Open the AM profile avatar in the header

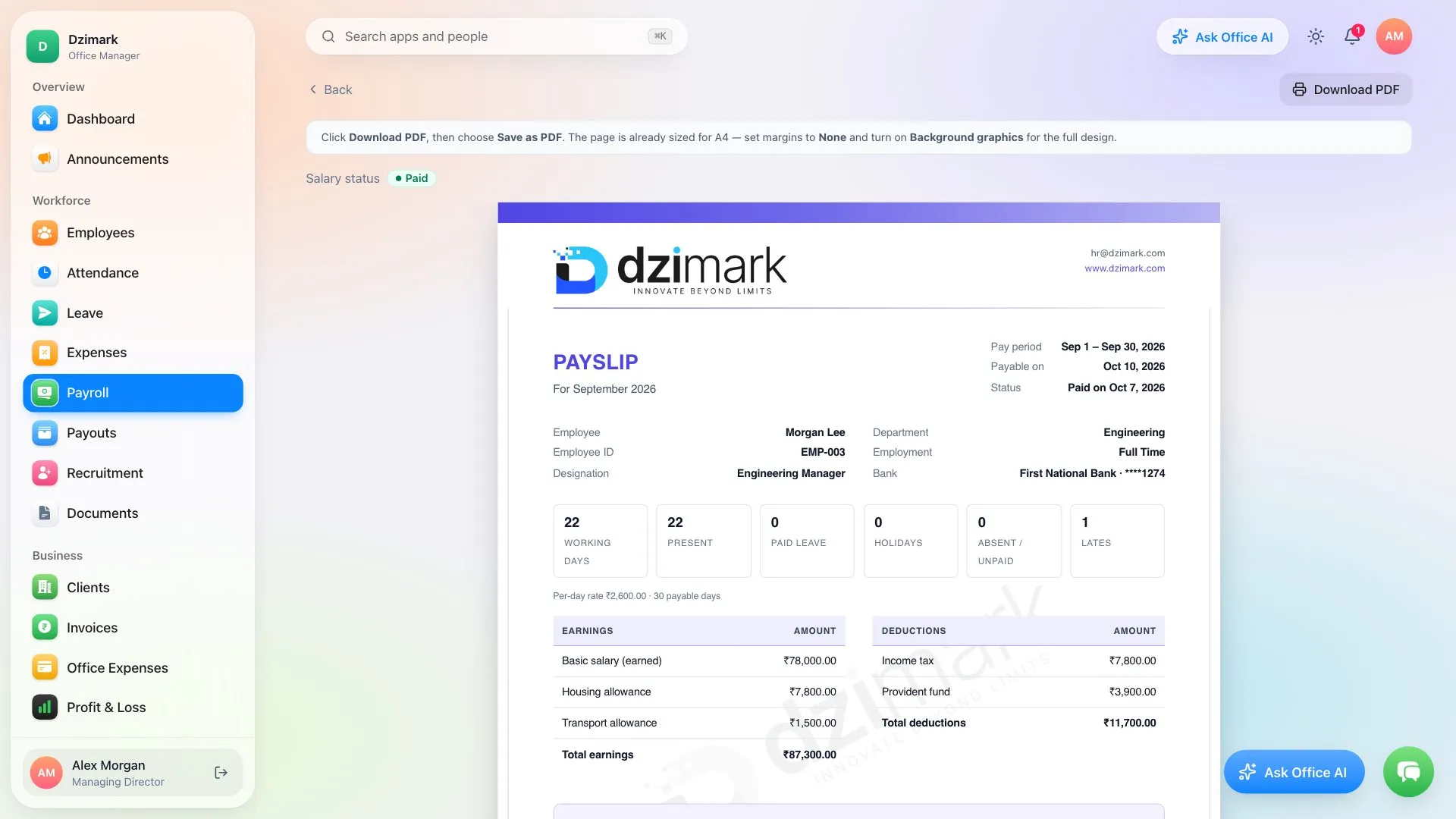pos(1394,36)
